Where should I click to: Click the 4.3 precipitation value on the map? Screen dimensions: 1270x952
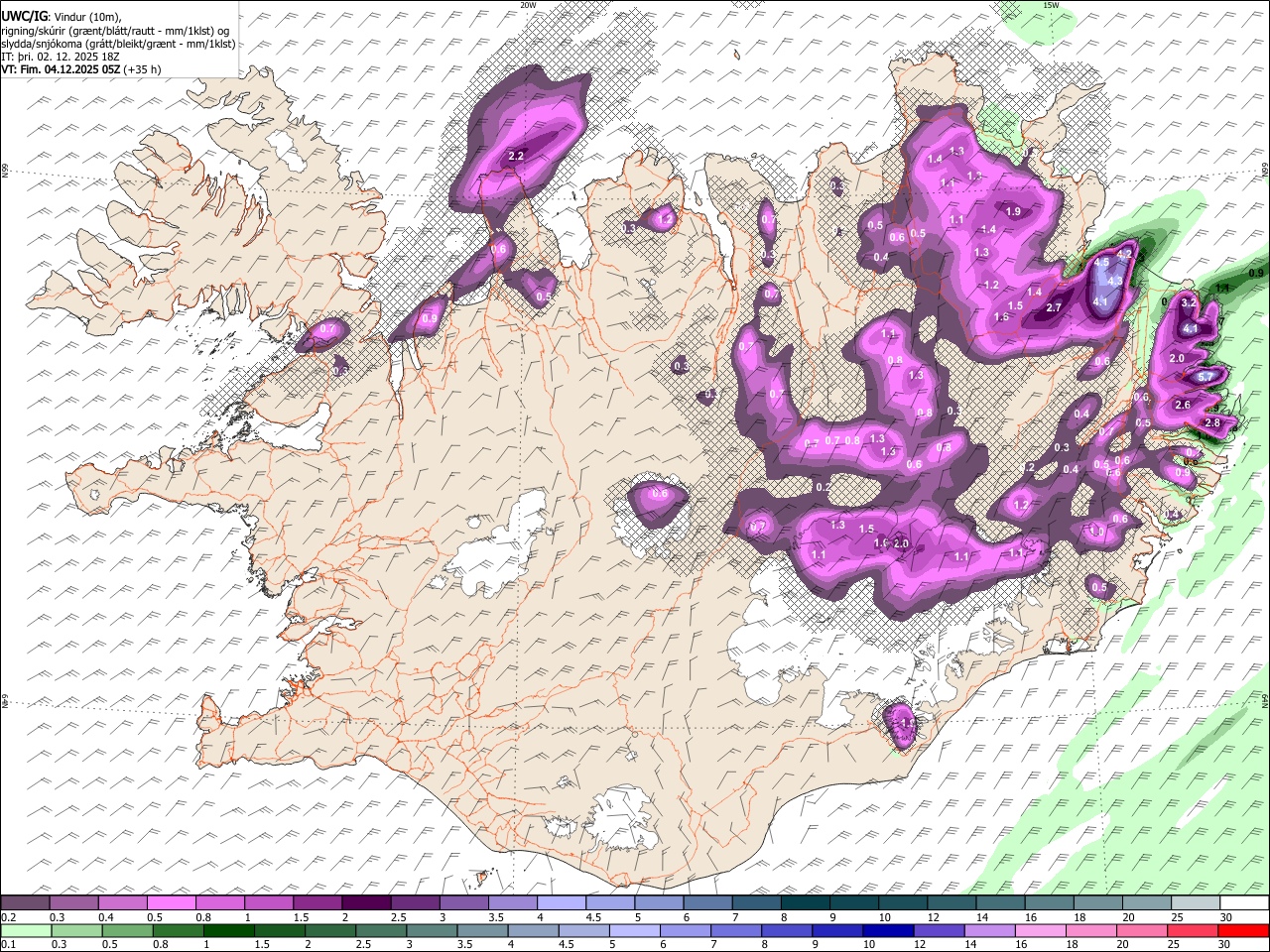[1114, 282]
